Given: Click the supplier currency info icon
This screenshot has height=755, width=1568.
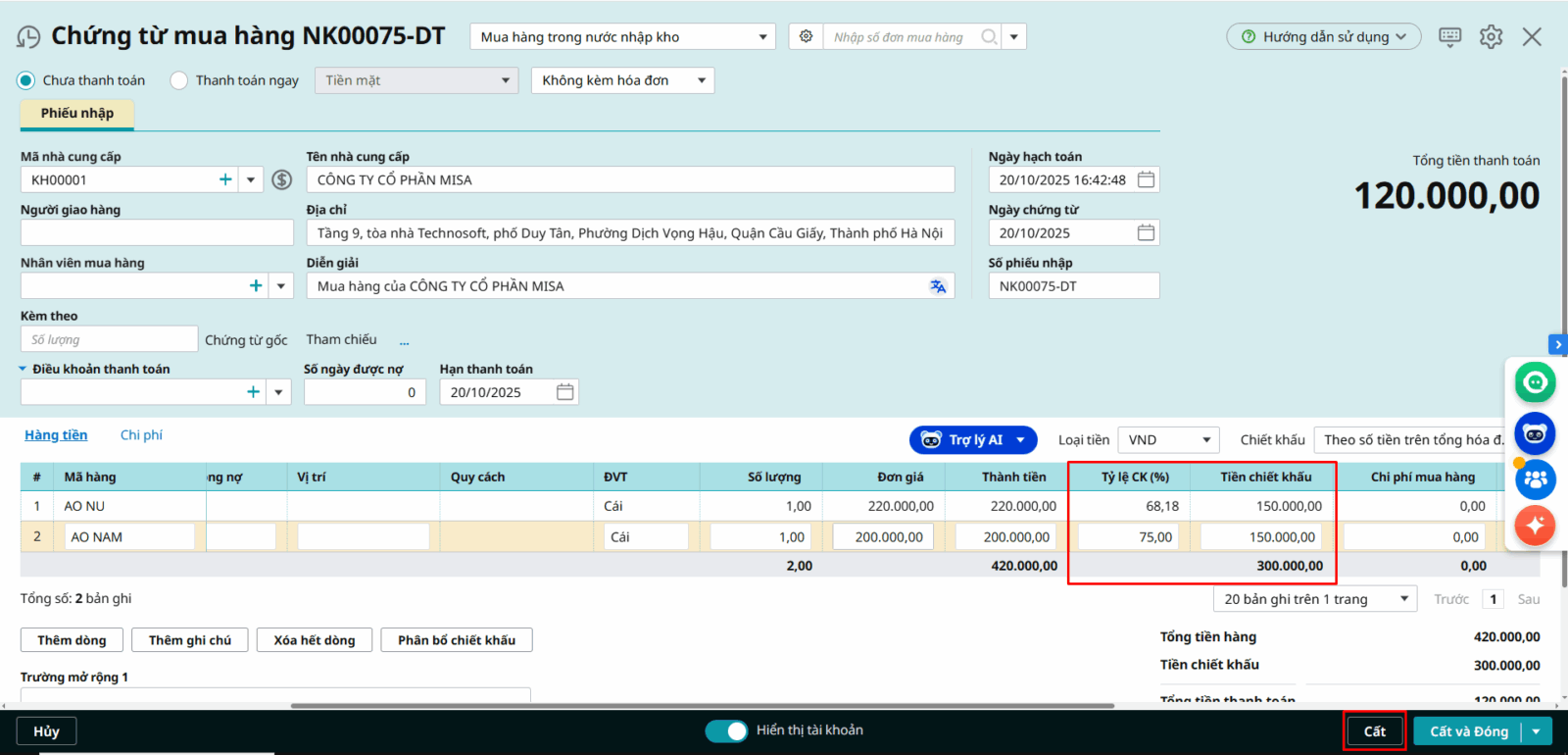Looking at the screenshot, I should click(x=282, y=179).
